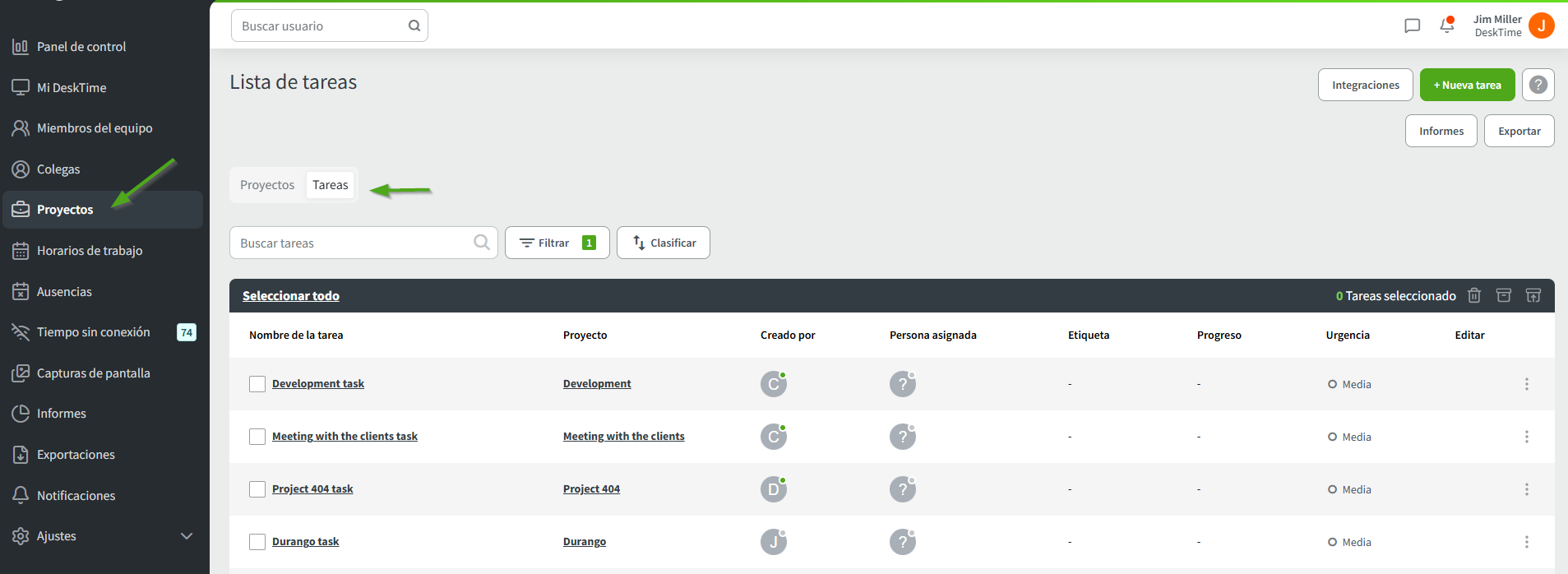The image size is (1568, 574).
Task: Open the chat messages icon
Action: point(1412,25)
